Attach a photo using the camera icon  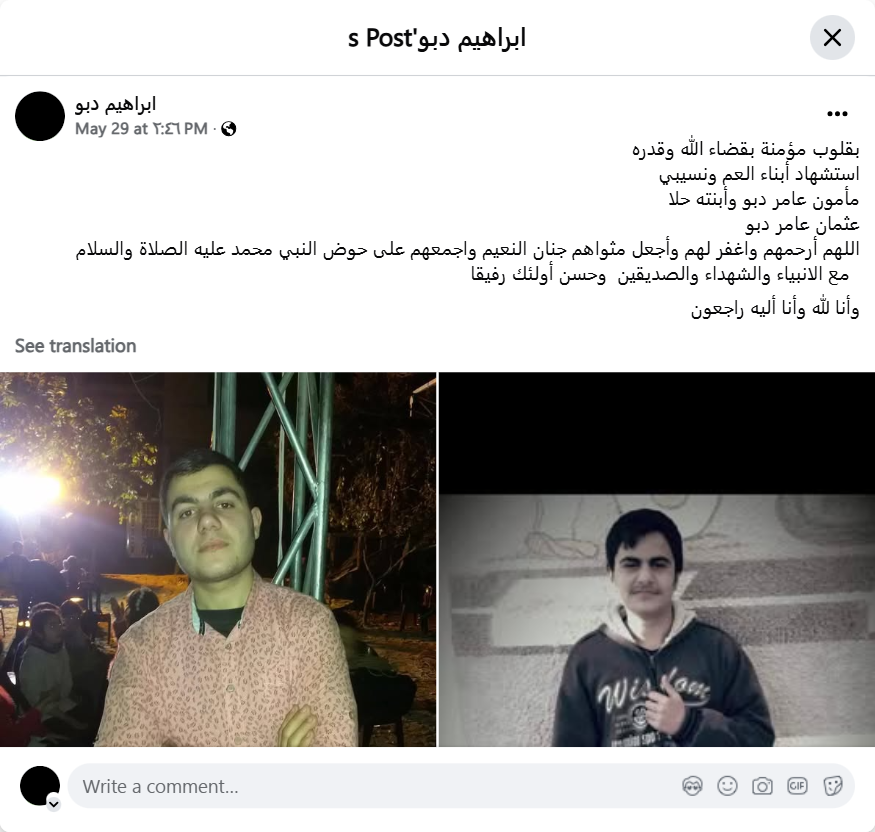(762, 786)
